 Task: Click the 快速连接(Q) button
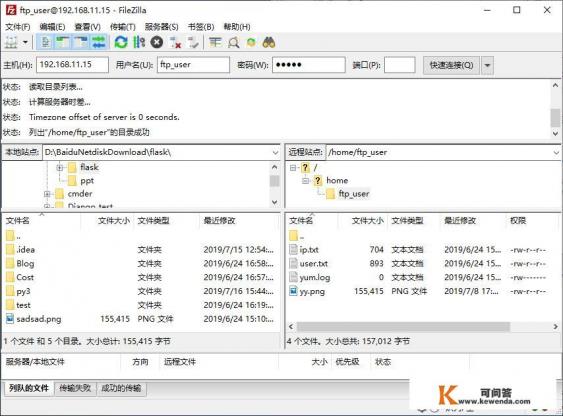[451, 65]
